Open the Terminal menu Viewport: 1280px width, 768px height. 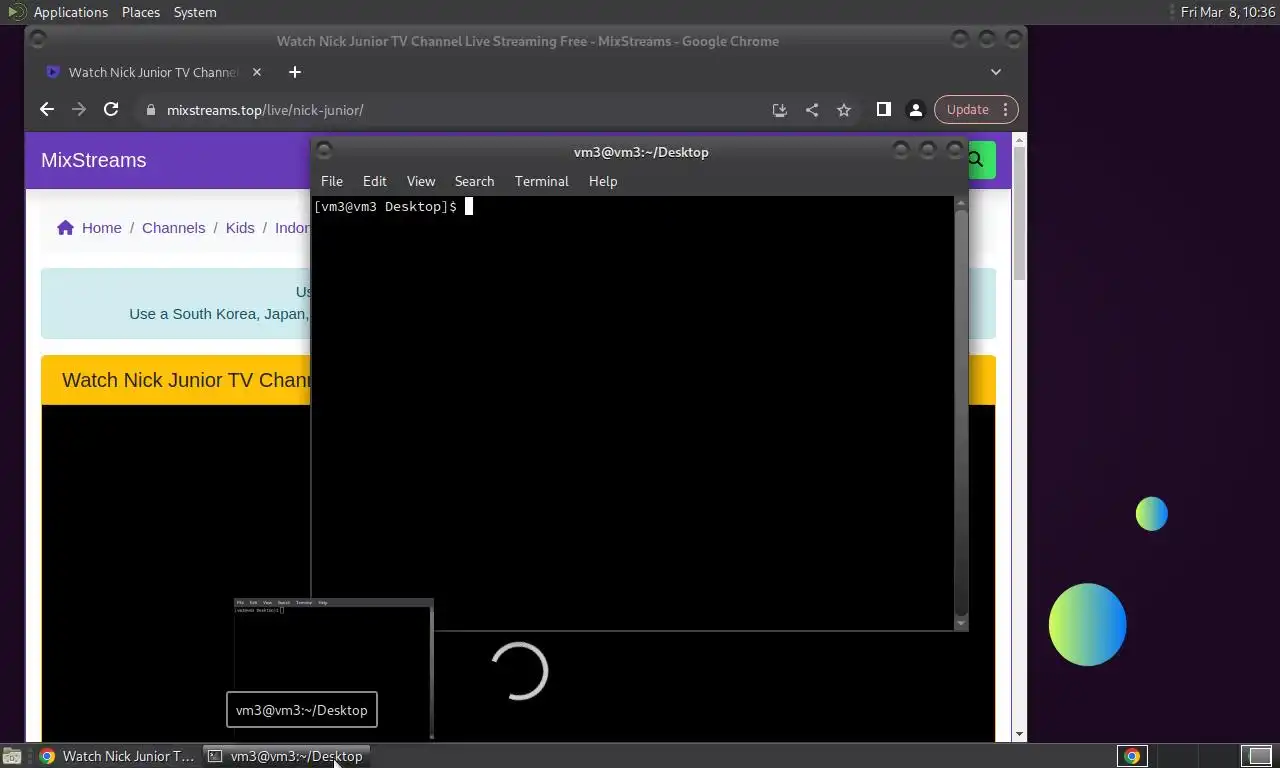[x=542, y=181]
